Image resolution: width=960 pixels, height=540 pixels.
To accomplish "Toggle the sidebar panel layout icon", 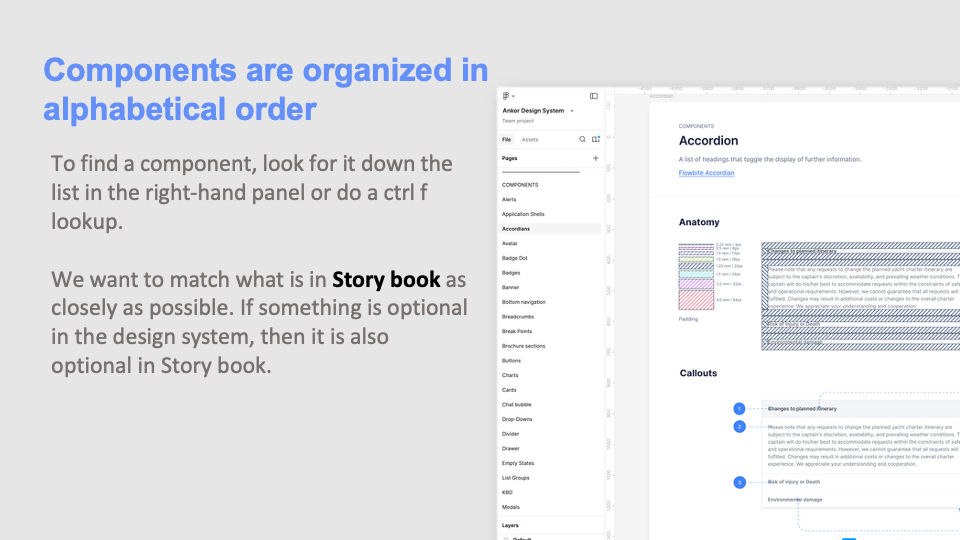I will point(593,96).
